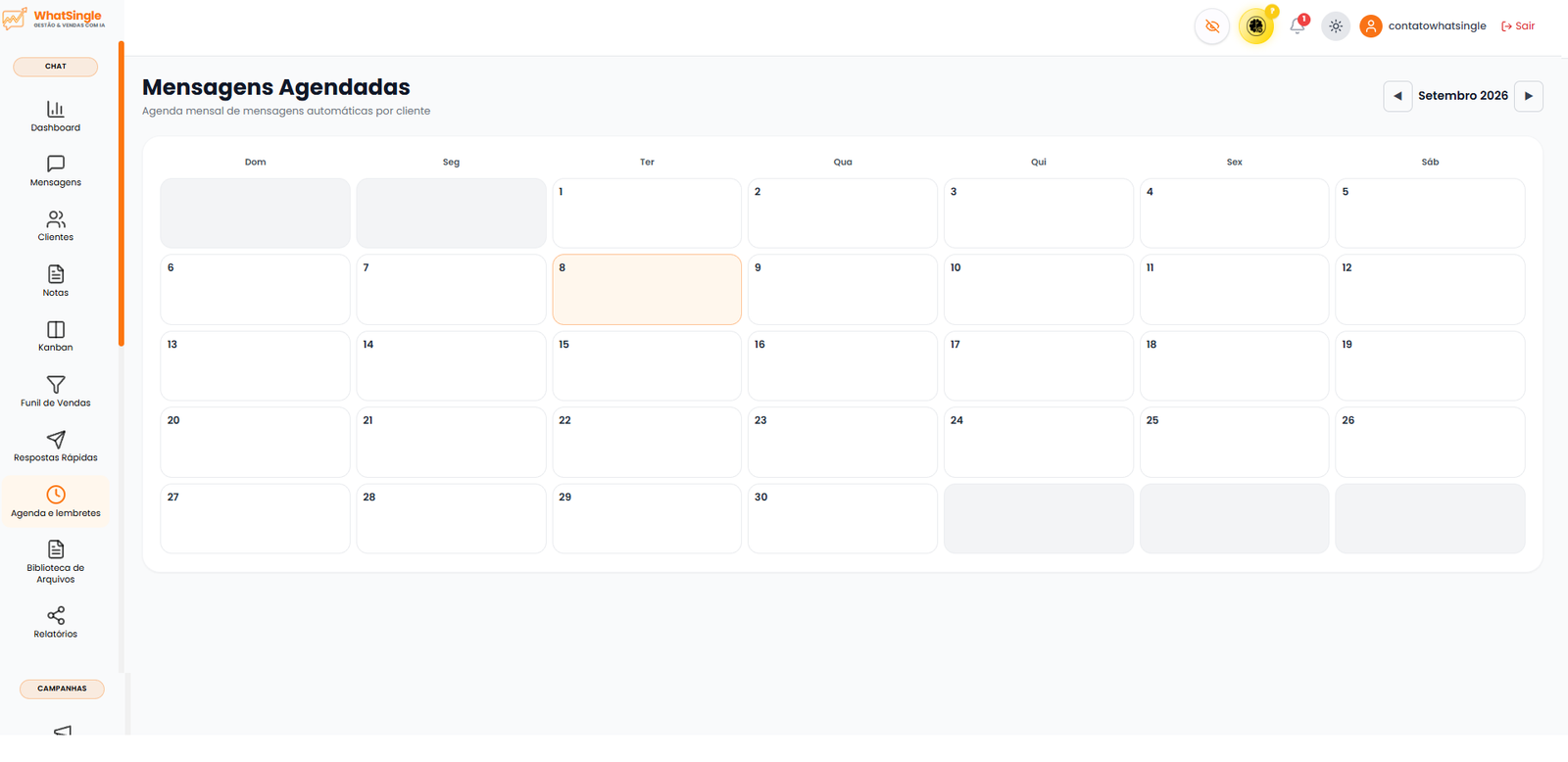Open Biblioteca de Arquivos menu item
This screenshot has width=1568, height=762.
coord(56,561)
